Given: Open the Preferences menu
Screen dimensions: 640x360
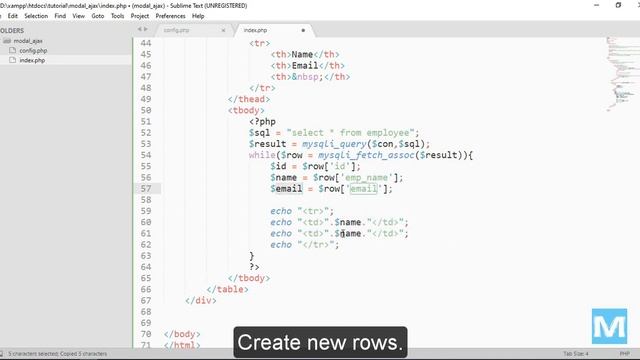Looking at the screenshot, I should click(170, 16).
